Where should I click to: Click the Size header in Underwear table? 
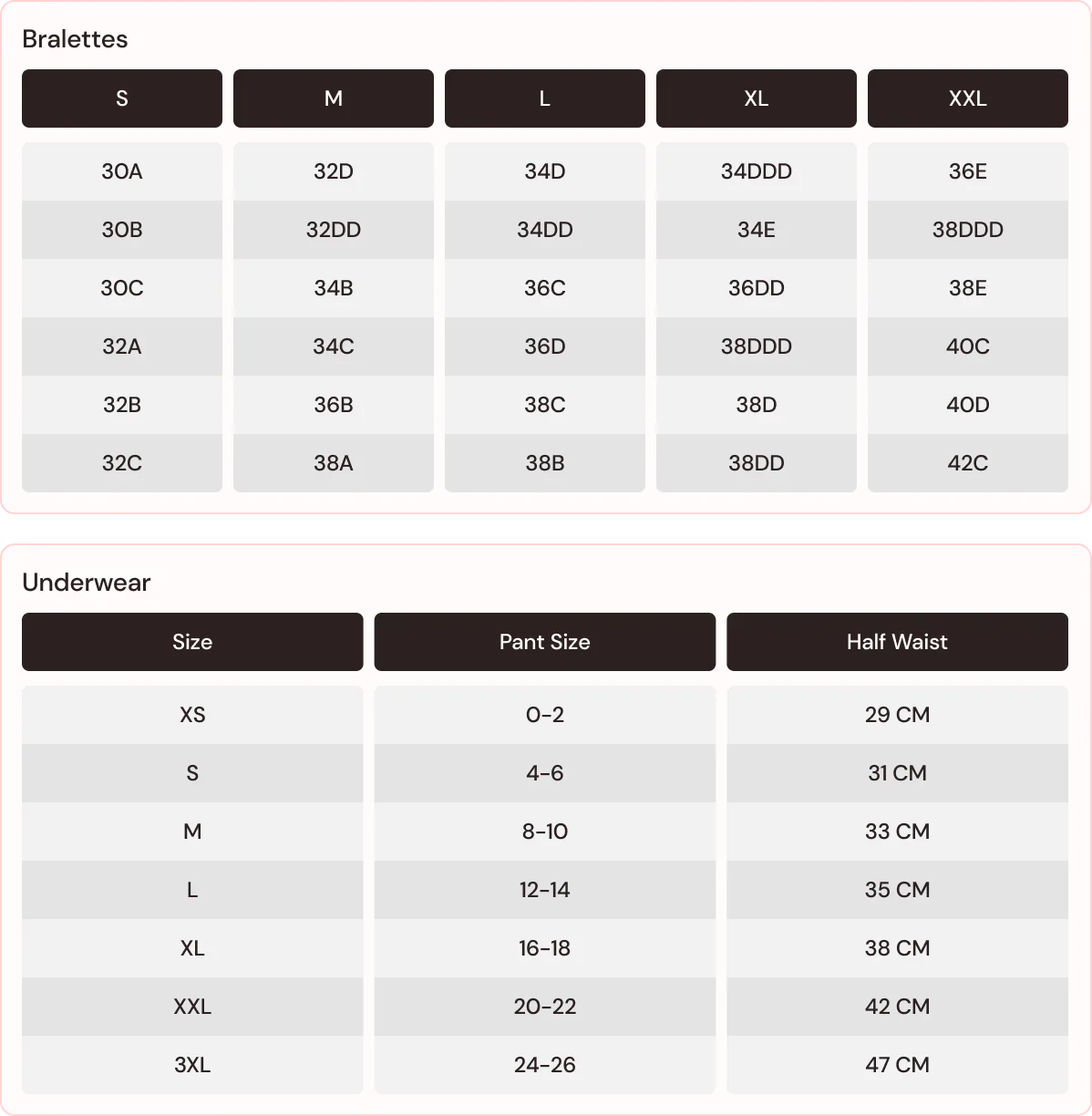tap(192, 642)
